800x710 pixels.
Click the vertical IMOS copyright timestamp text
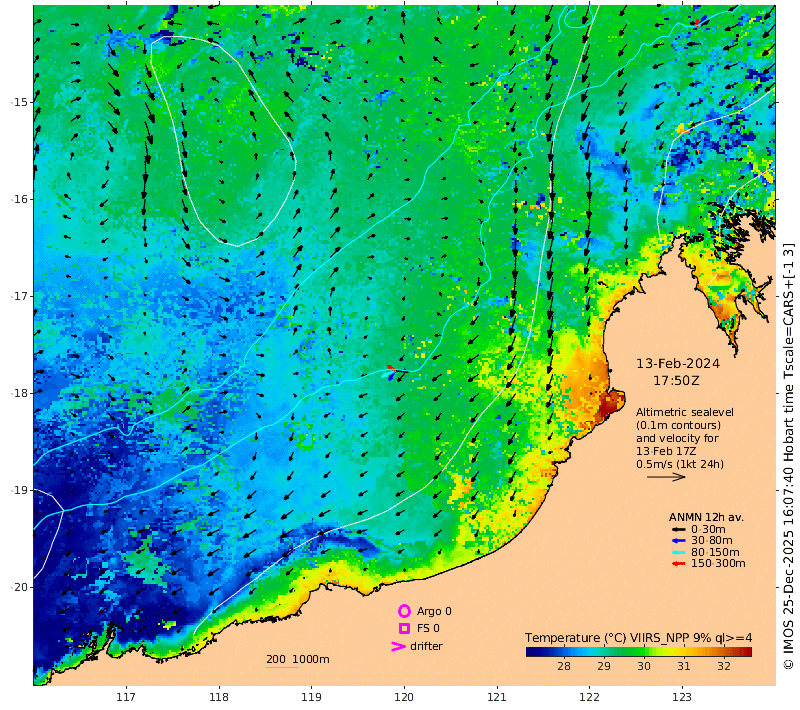coord(789,457)
